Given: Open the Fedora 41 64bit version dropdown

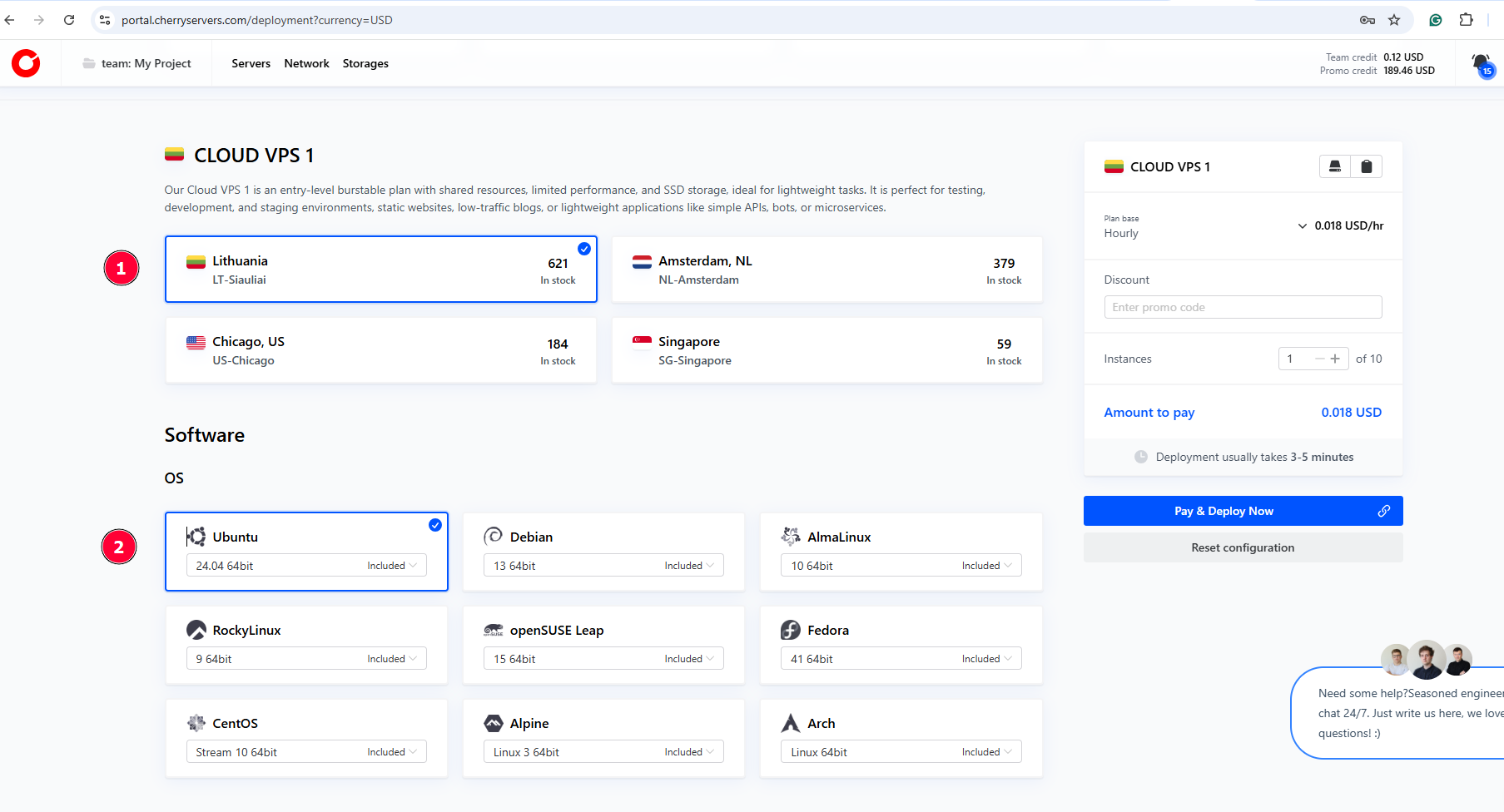Looking at the screenshot, I should [901, 659].
